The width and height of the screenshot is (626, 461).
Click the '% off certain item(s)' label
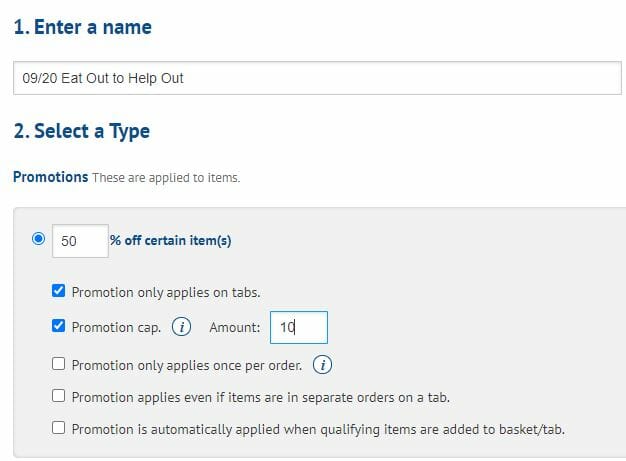(171, 241)
